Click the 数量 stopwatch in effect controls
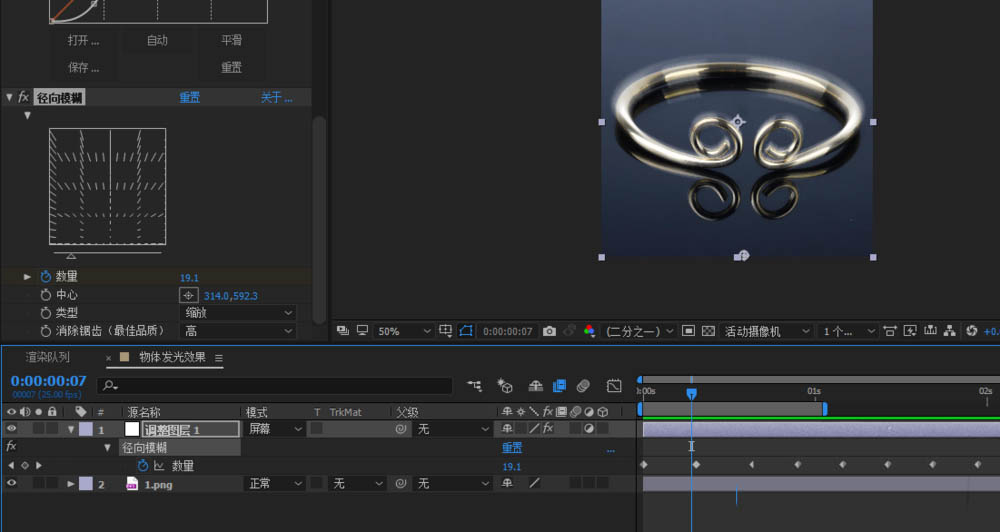The image size is (1000, 532). pyautogui.click(x=45, y=277)
